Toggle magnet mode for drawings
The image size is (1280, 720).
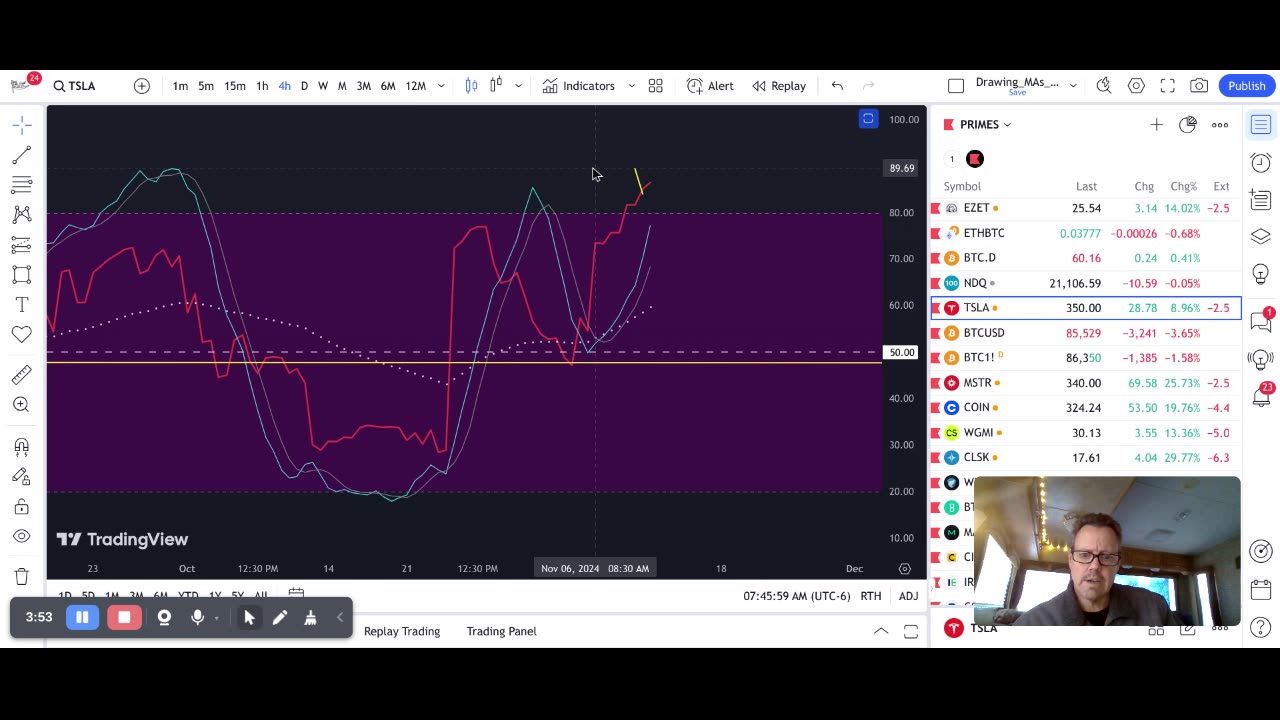[22, 447]
